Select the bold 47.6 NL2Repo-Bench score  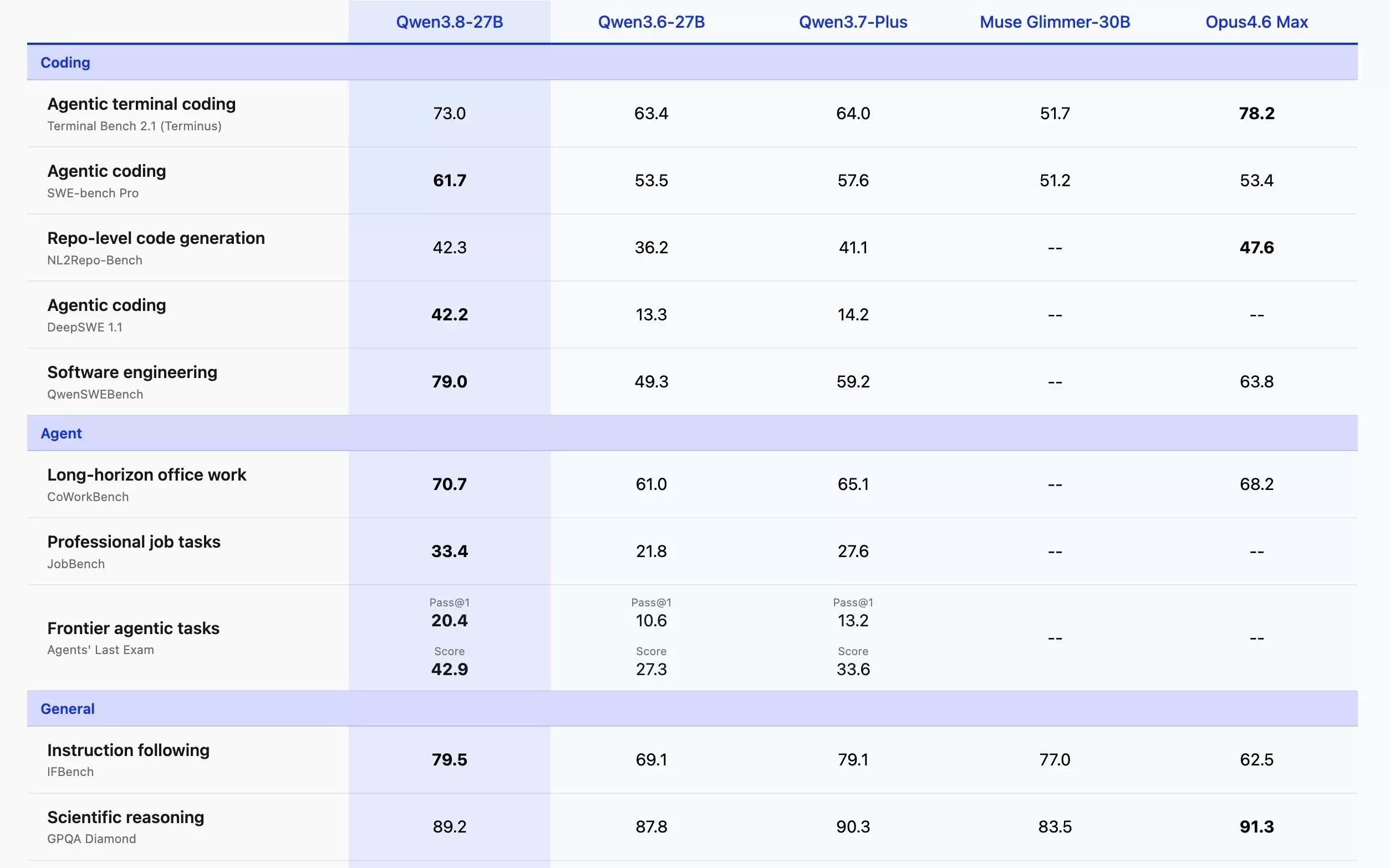coord(1257,247)
